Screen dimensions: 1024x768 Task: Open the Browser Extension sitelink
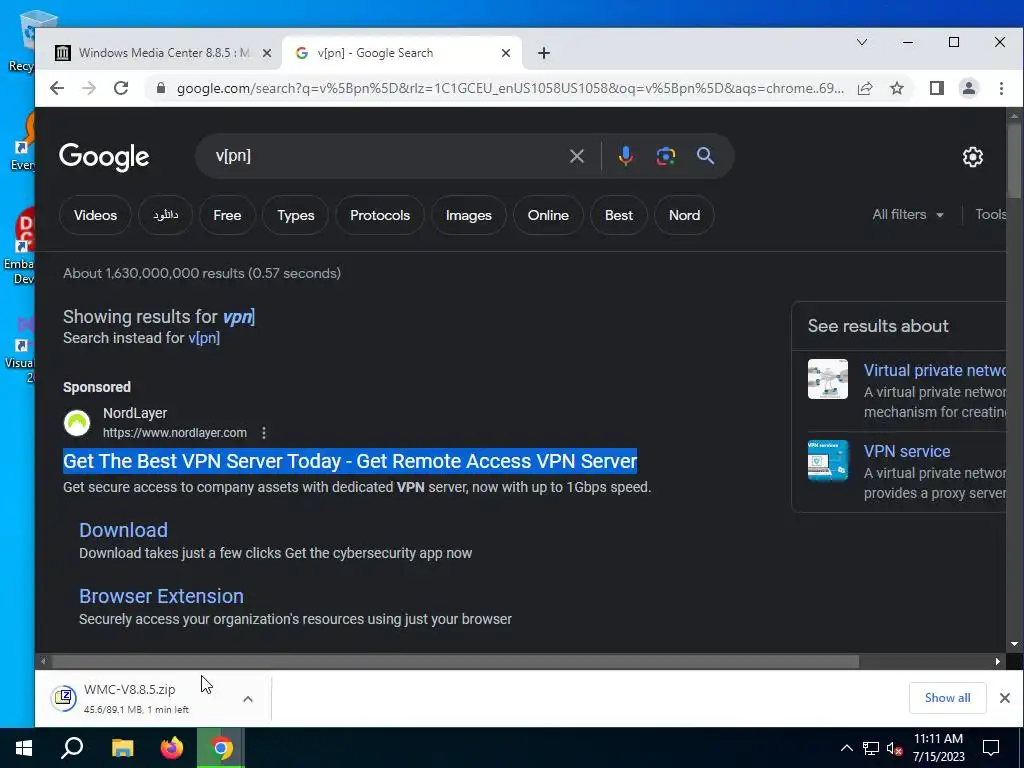161,596
